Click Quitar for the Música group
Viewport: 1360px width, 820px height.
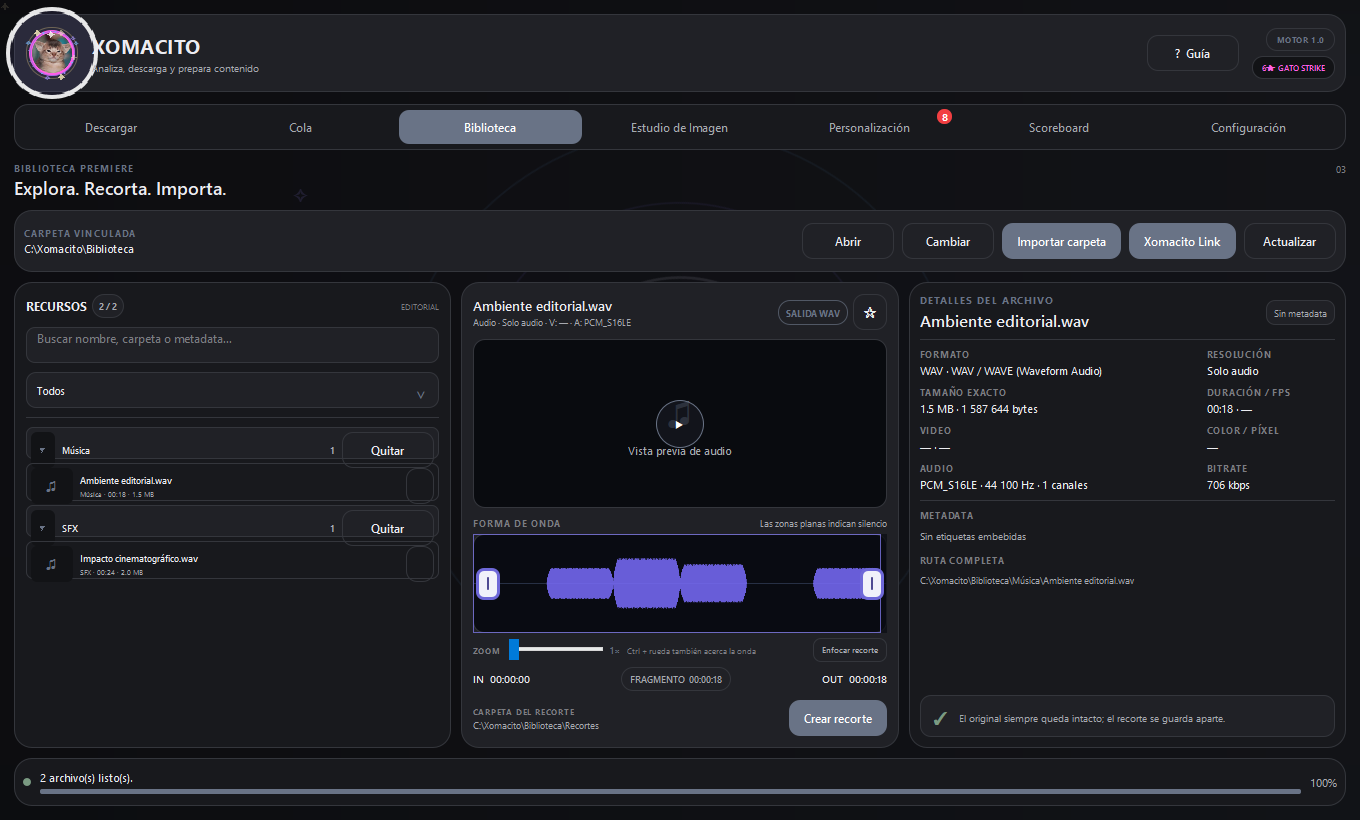point(388,451)
